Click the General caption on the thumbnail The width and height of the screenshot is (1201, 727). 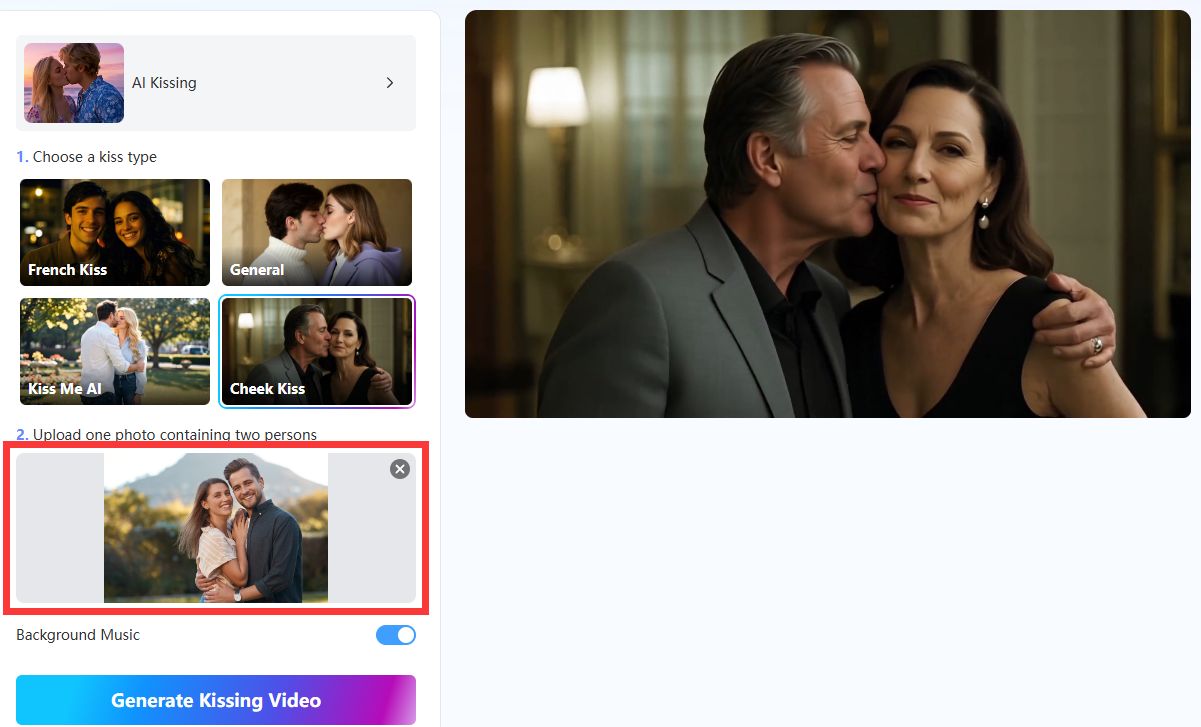tap(257, 270)
